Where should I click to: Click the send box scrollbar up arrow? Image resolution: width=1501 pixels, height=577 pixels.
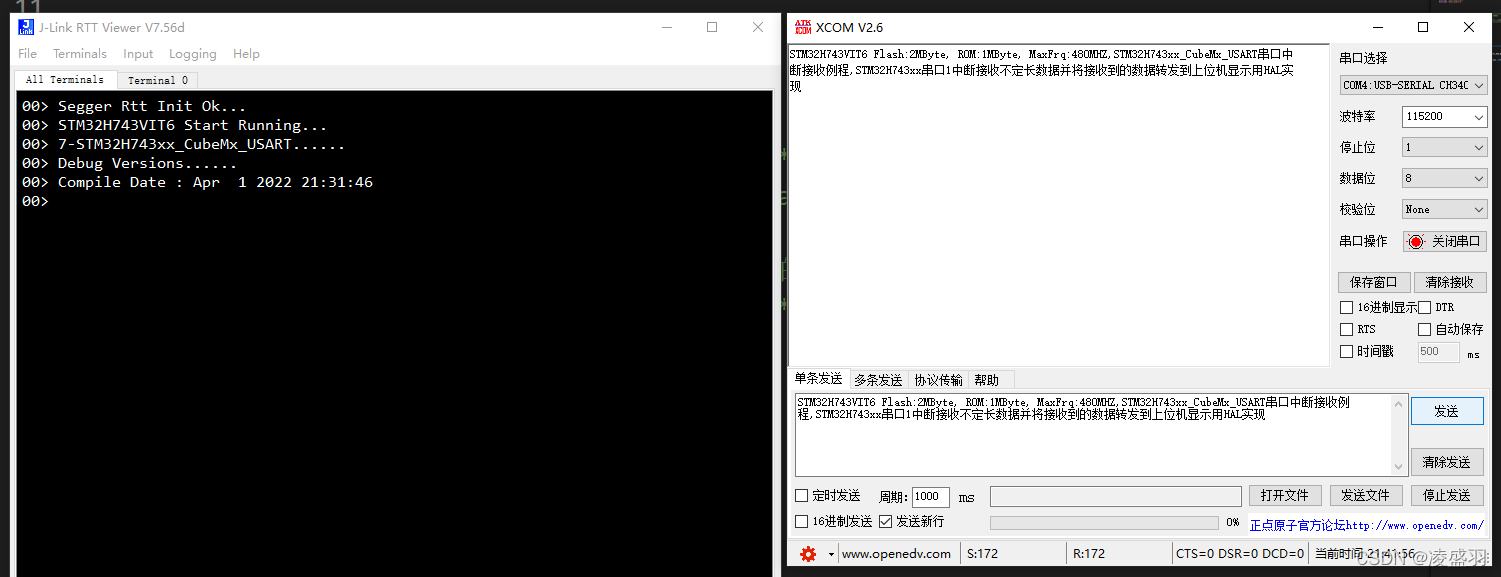(1399, 402)
